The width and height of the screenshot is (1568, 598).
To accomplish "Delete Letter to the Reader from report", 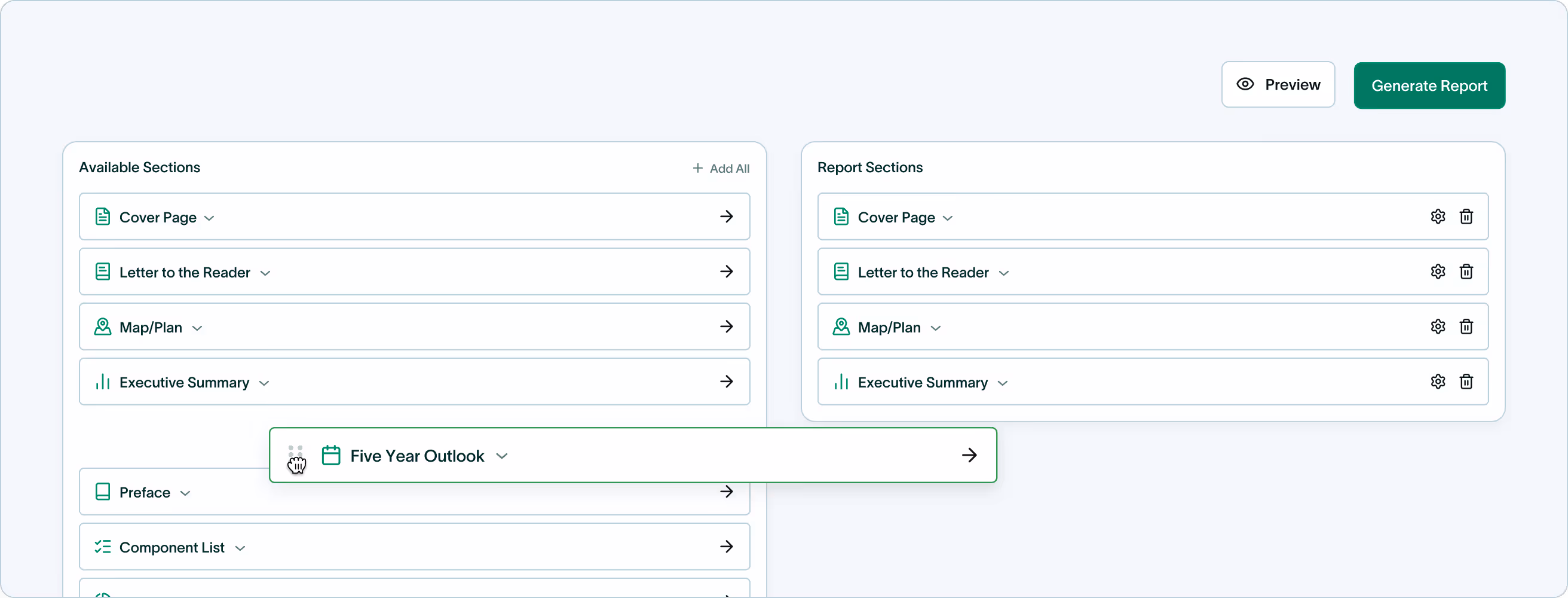I will 1466,271.
